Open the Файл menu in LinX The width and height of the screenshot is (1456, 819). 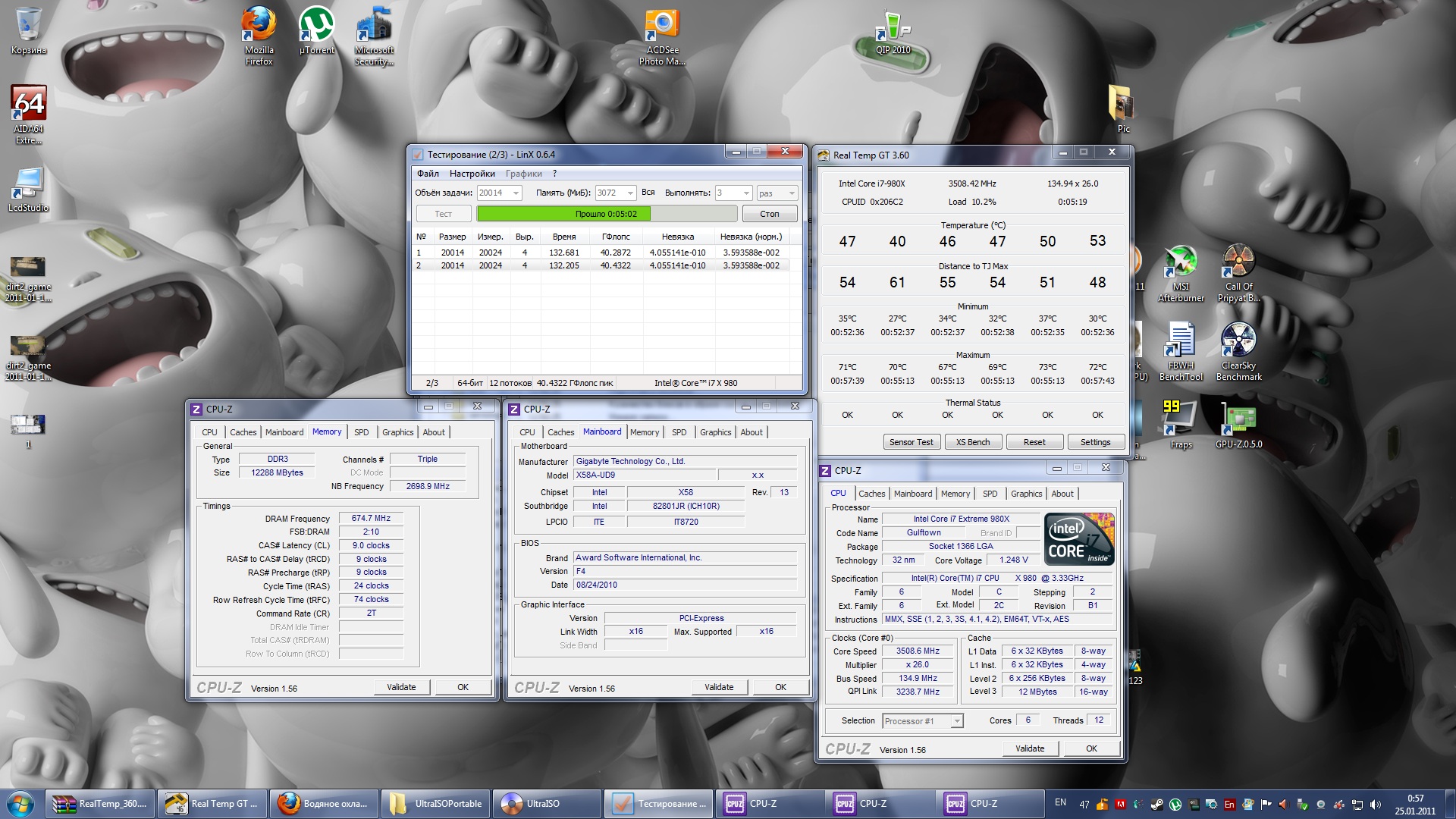428,174
